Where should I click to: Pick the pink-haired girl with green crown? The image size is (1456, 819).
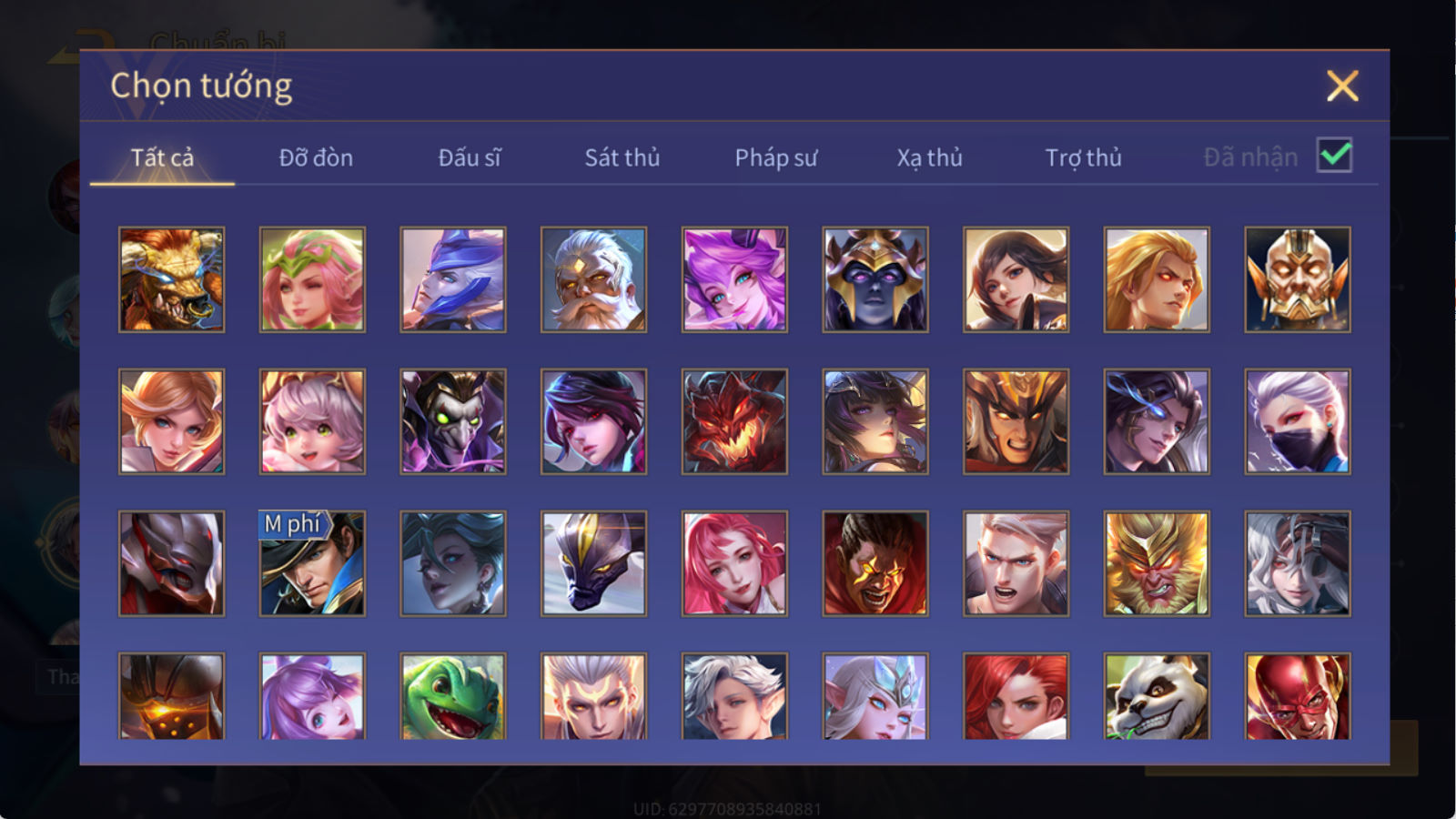312,279
